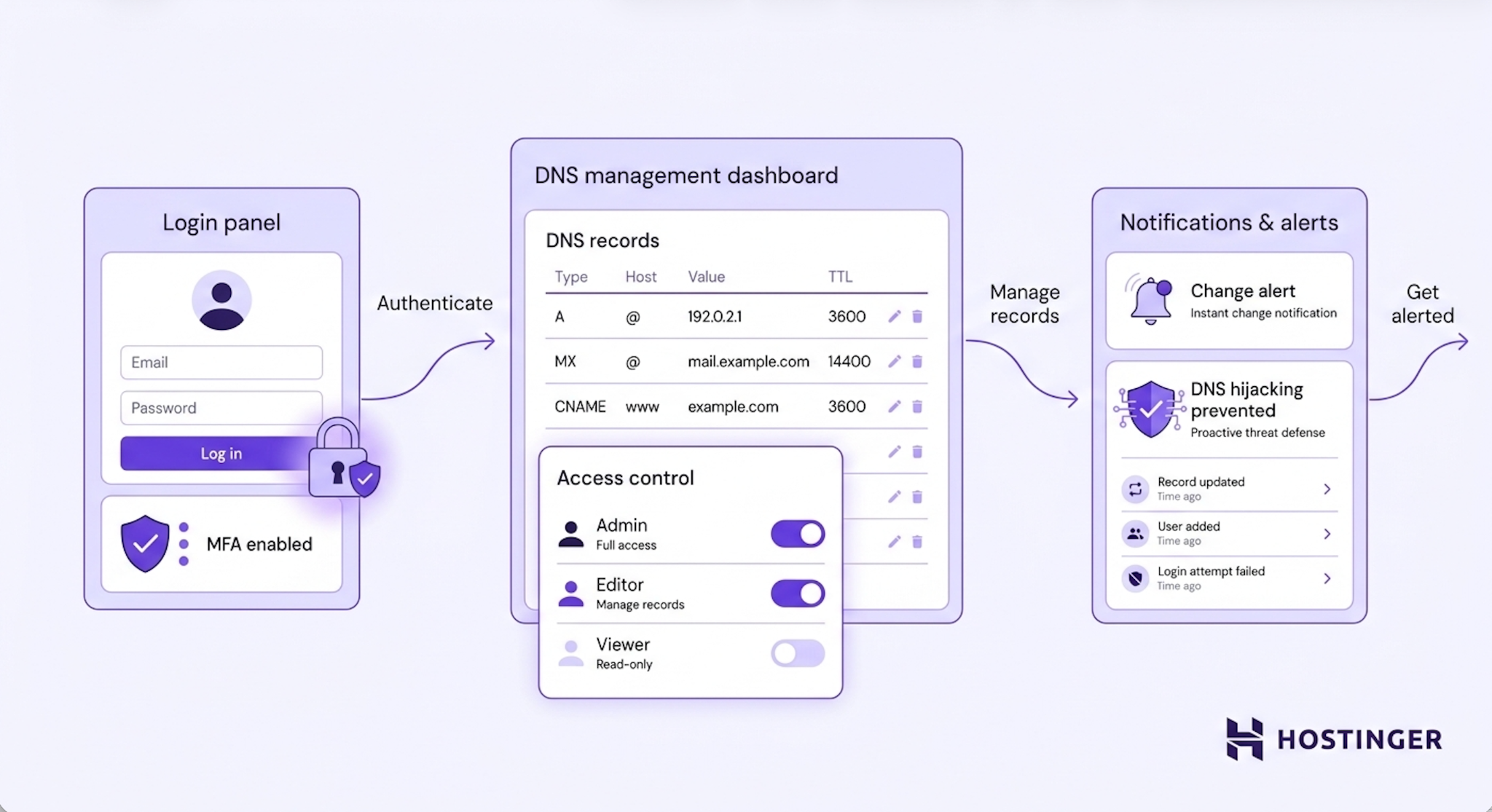This screenshot has height=812, width=1492.
Task: Toggle Admin full access switch
Action: tap(798, 534)
